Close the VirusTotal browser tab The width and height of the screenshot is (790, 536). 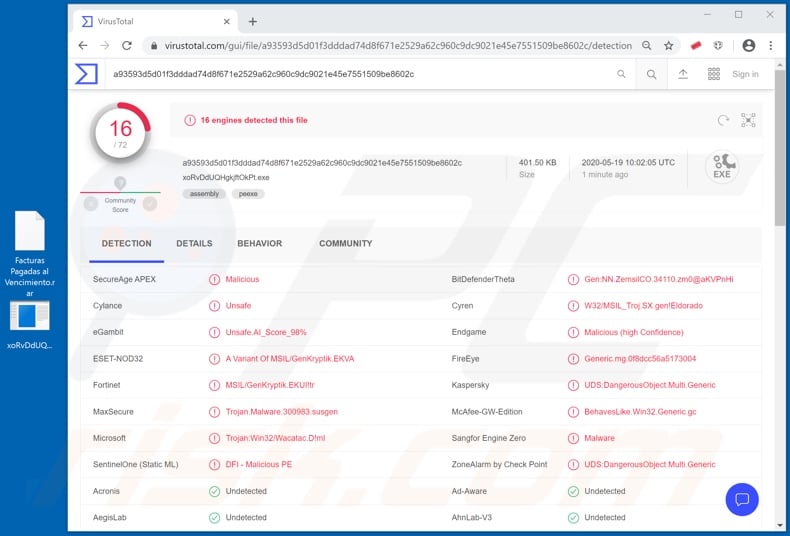coord(227,21)
